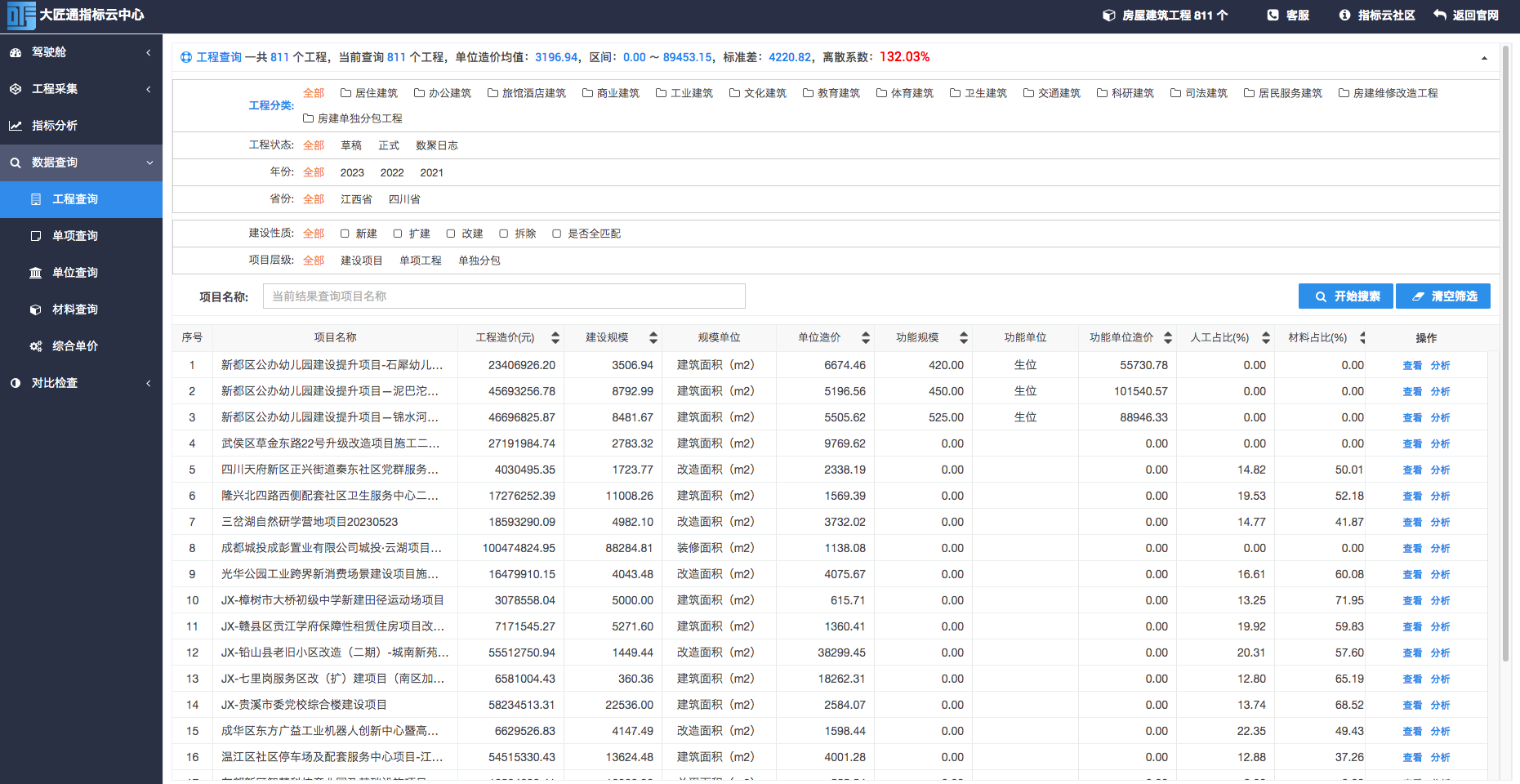This screenshot has width=1520, height=784.
Task: Click folder icon next to 工业建筑
Action: click(661, 93)
